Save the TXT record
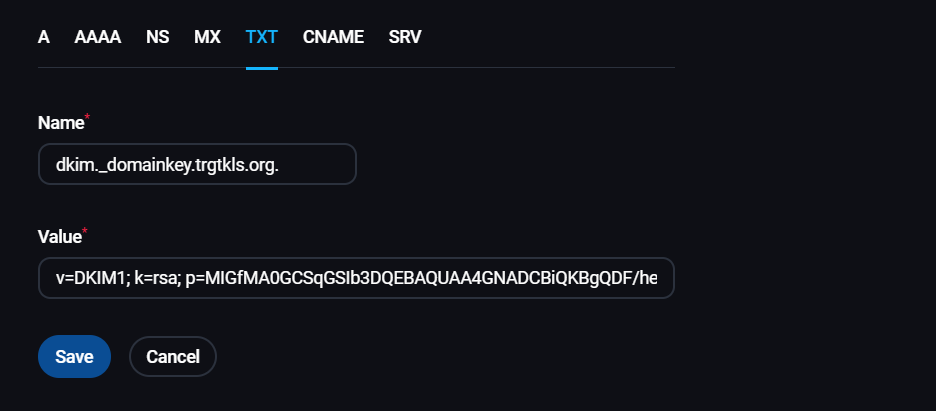936x411 pixels. pos(74,357)
